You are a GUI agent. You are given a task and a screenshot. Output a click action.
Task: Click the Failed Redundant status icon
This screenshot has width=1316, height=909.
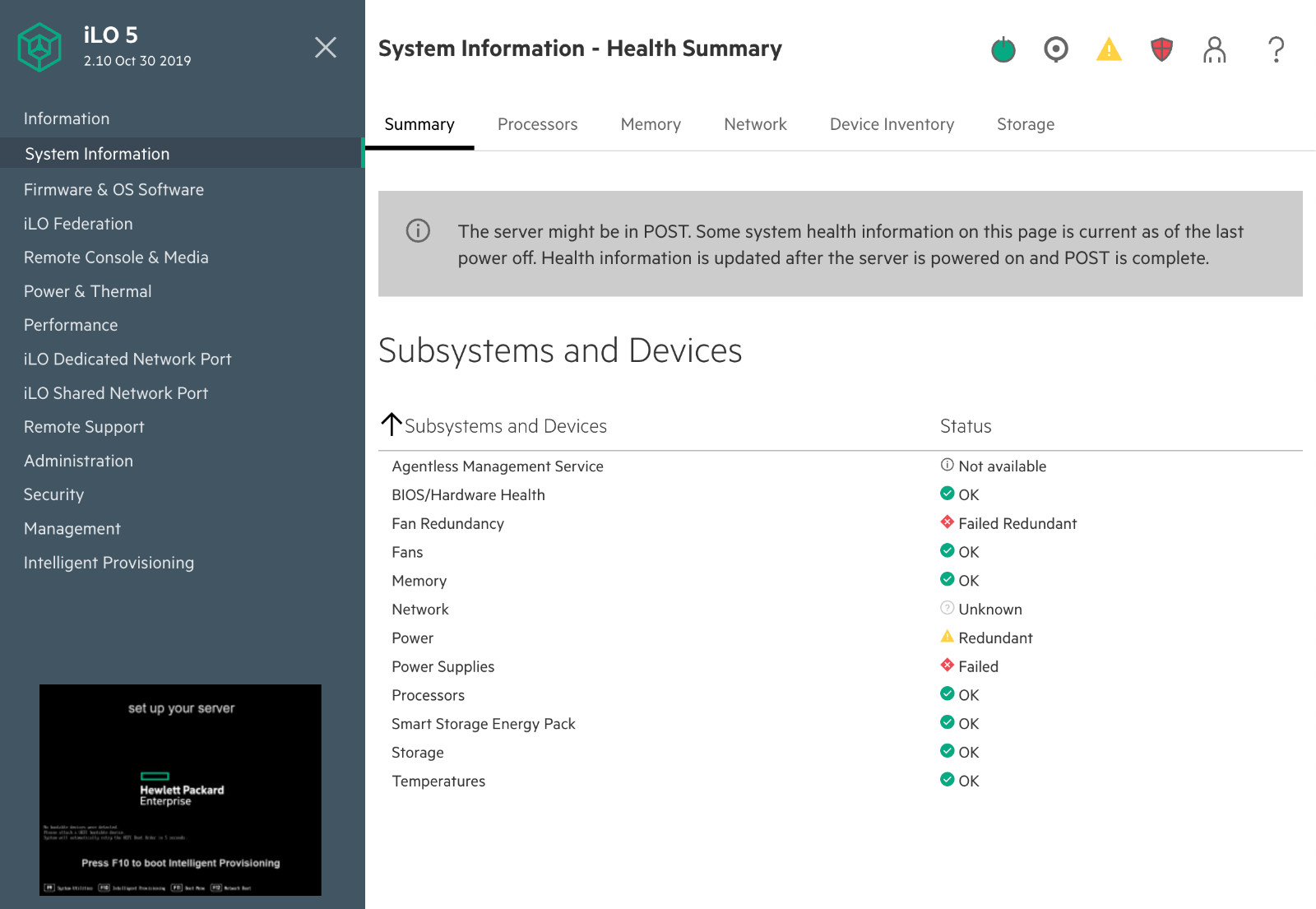pyautogui.click(x=948, y=522)
